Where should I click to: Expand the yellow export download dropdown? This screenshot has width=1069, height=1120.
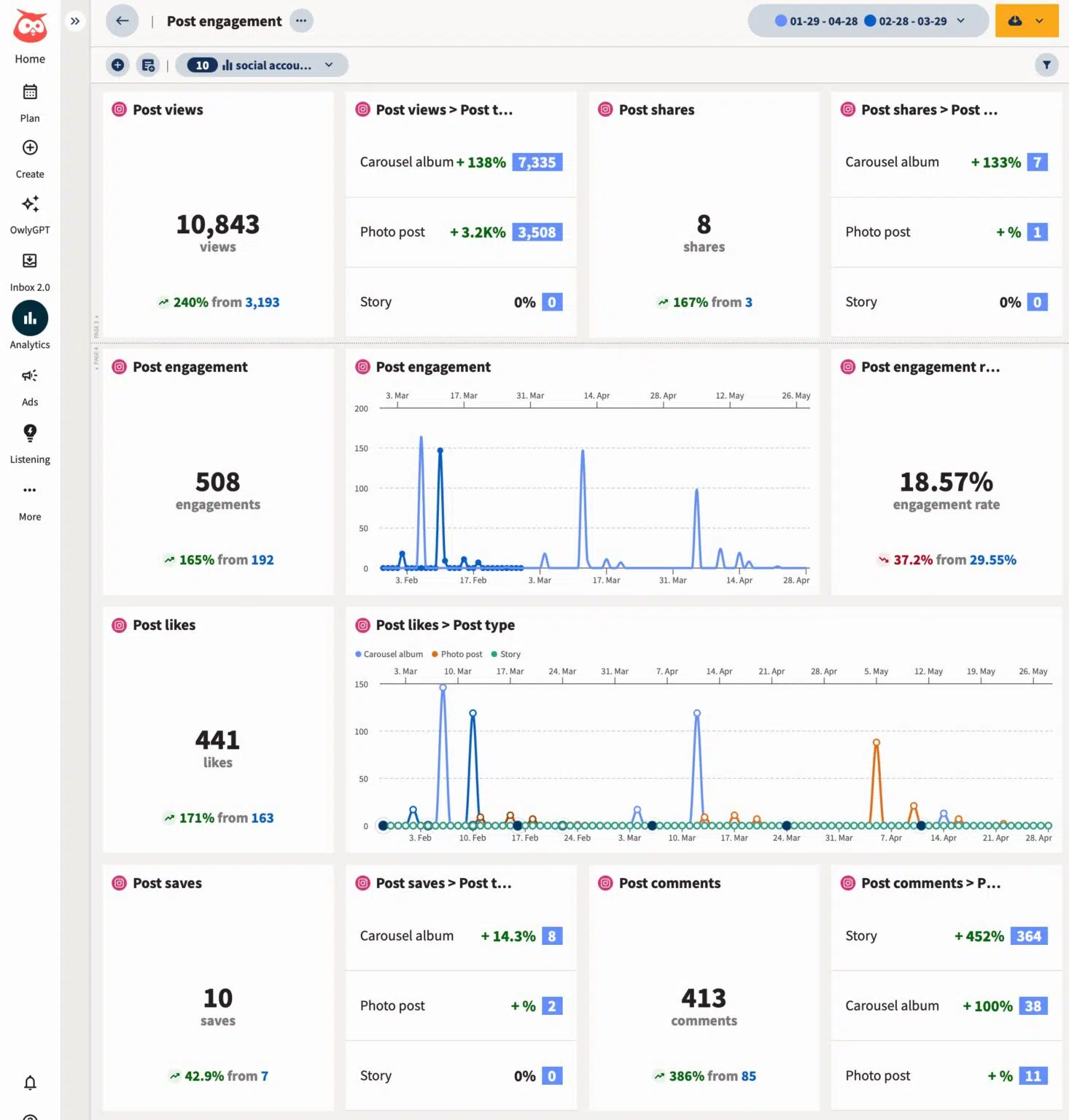[1039, 21]
